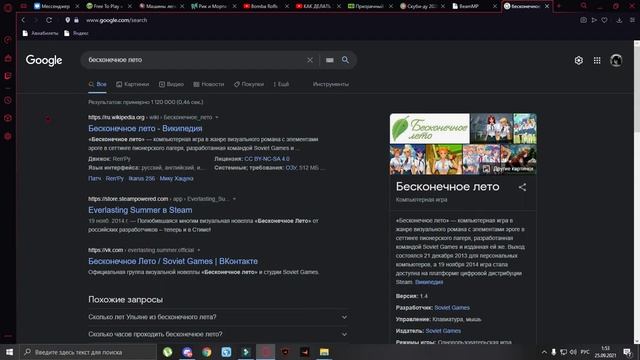Reload the page

(49, 20)
